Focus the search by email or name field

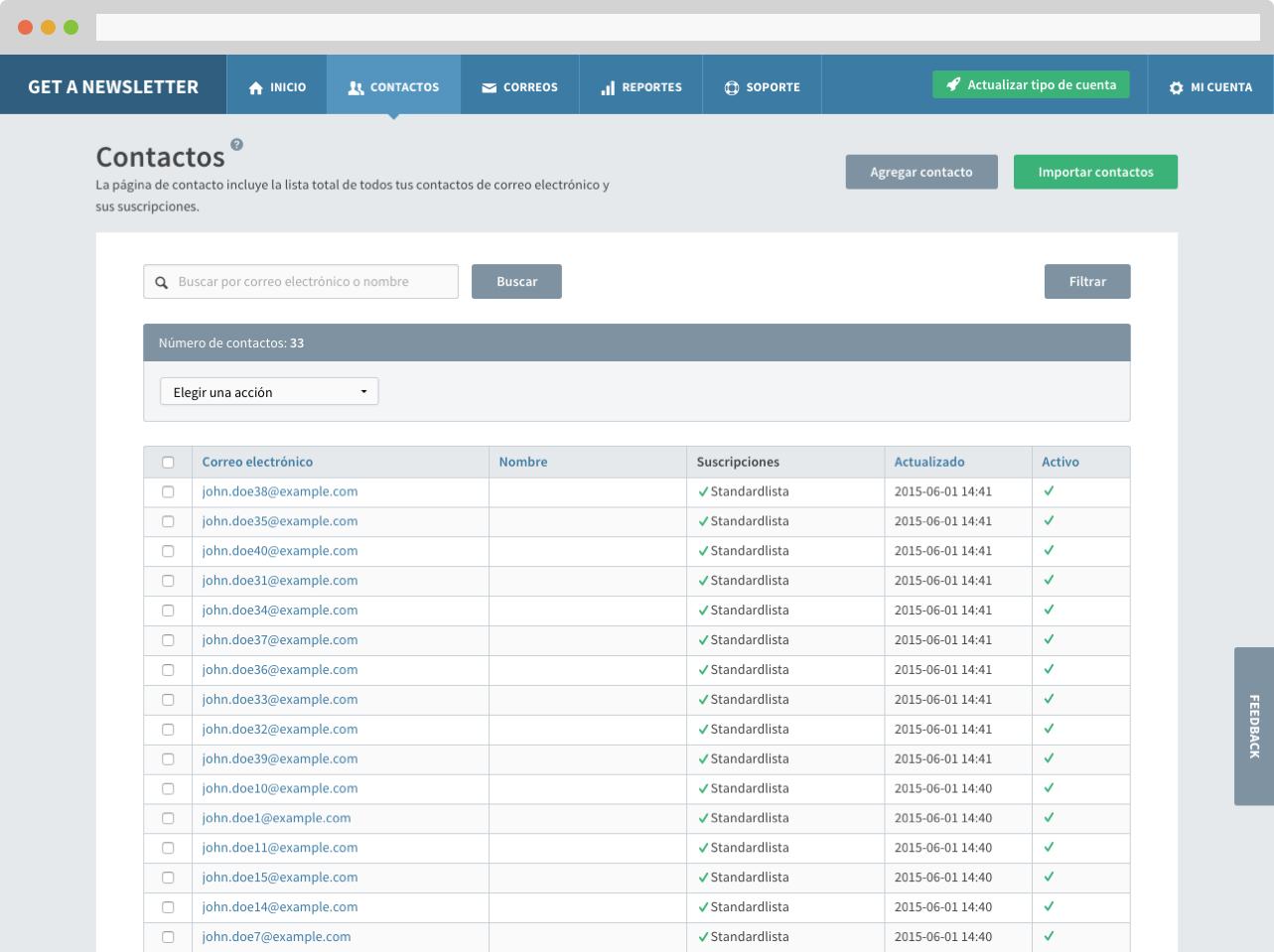tap(313, 282)
